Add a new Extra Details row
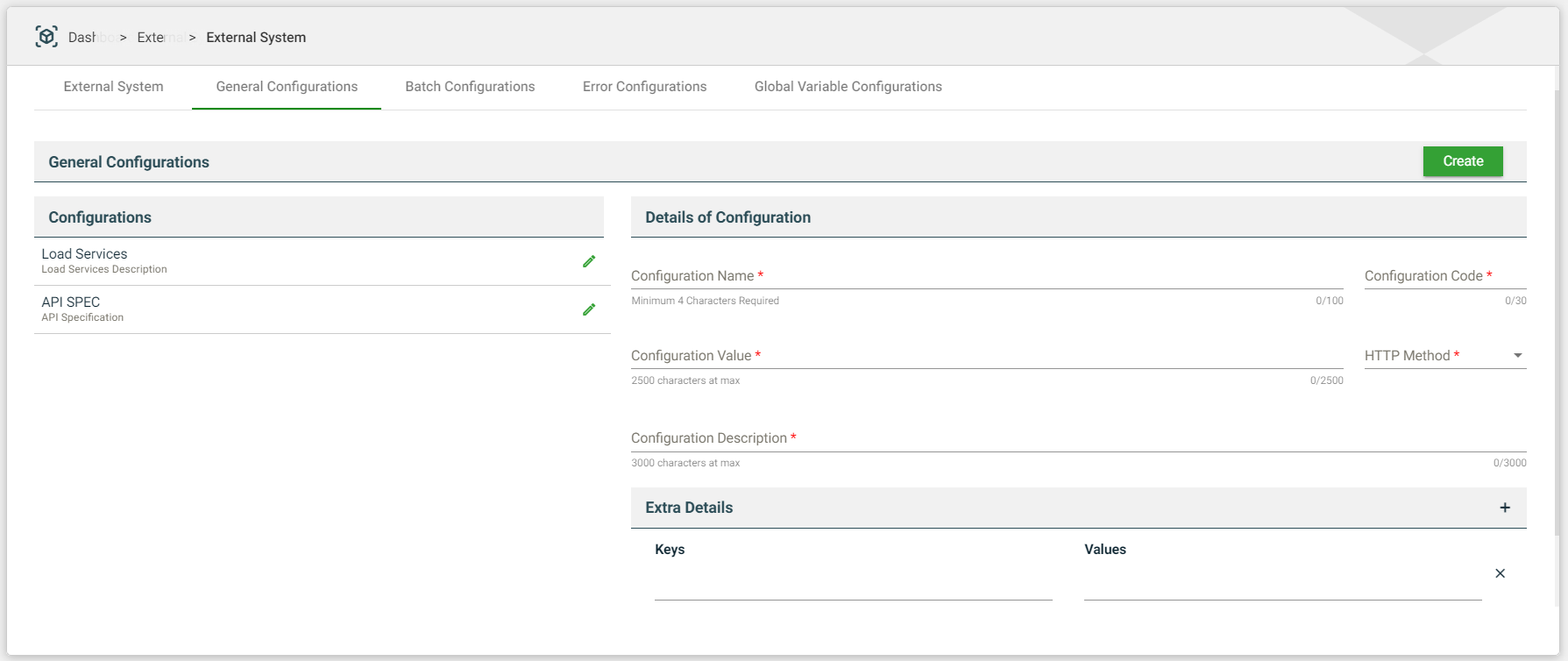1568x661 pixels. 1504,508
